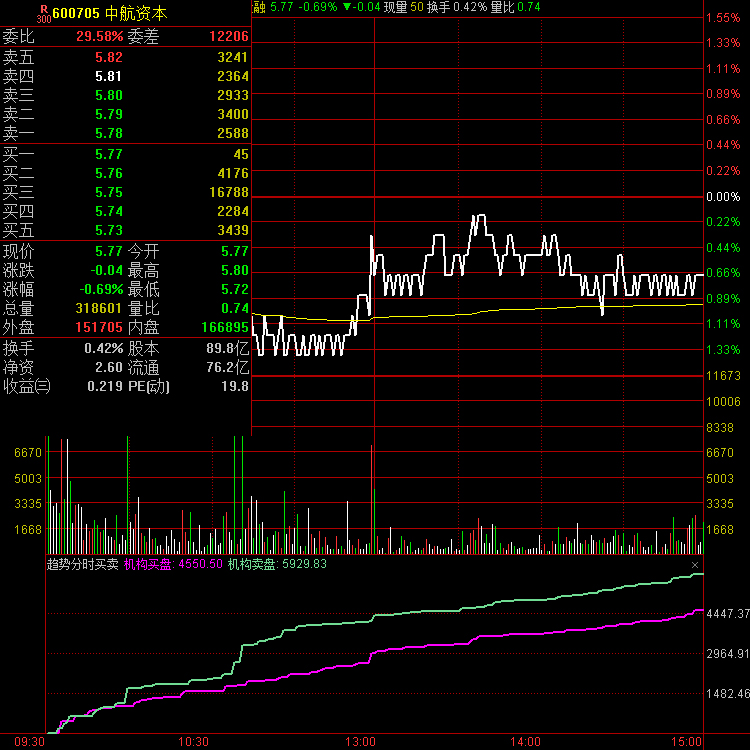Click the 0.00% baseline axis label

tap(723, 197)
